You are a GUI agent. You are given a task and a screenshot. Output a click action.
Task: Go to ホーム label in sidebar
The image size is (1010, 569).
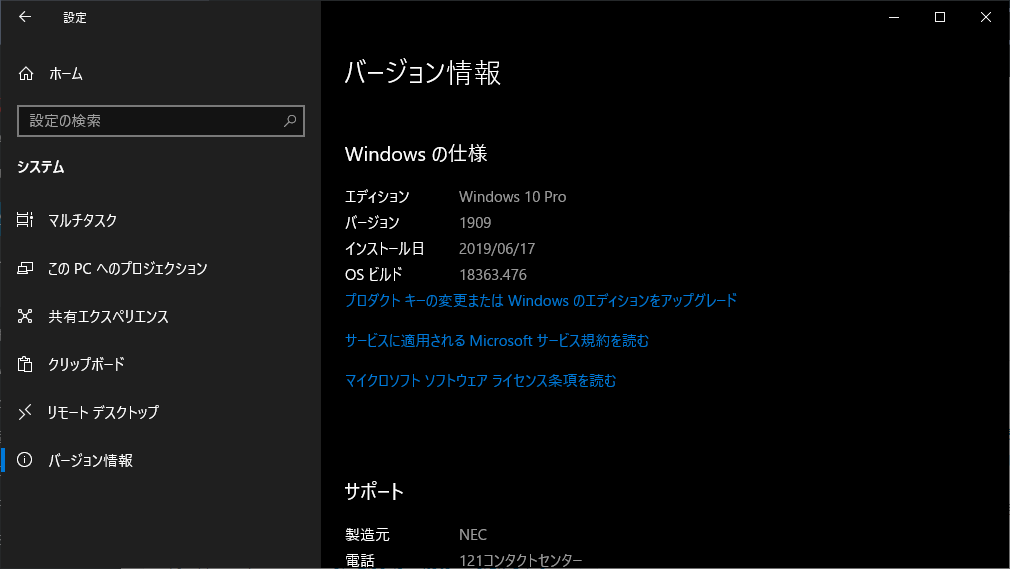[66, 74]
